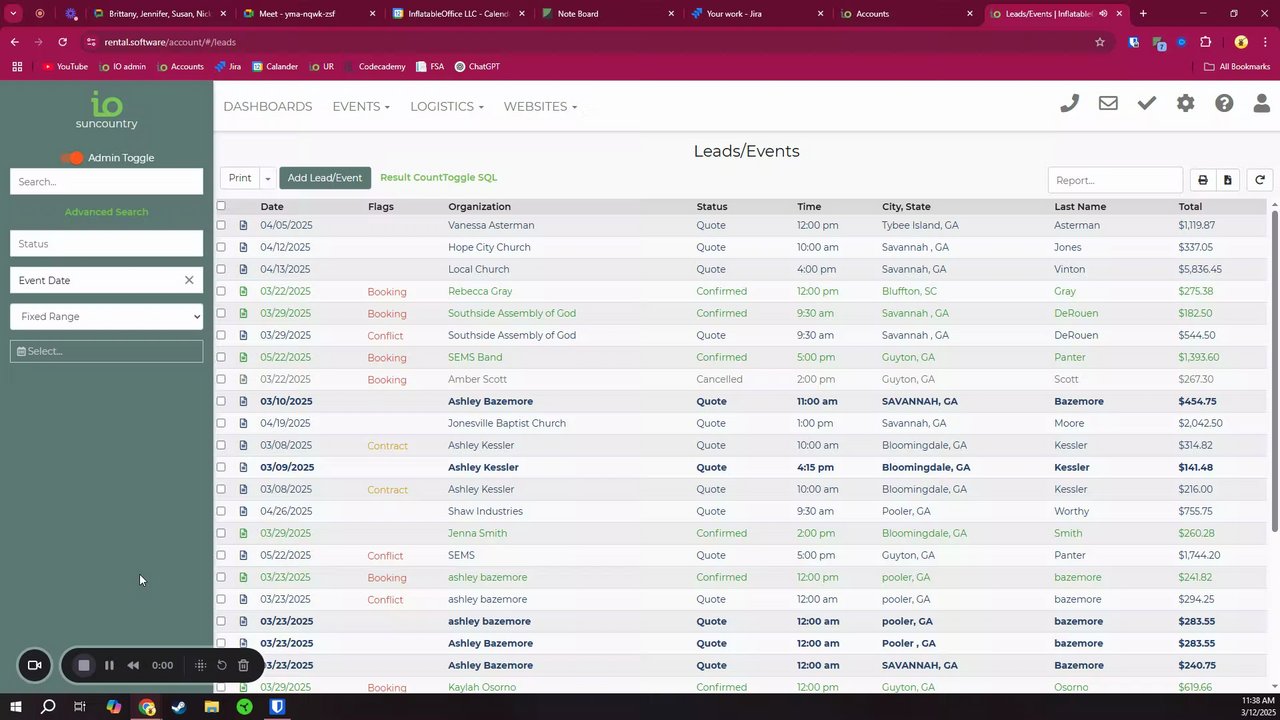This screenshot has height=720, width=1280.
Task: Open the Fixed Range dropdown
Action: pos(106,316)
